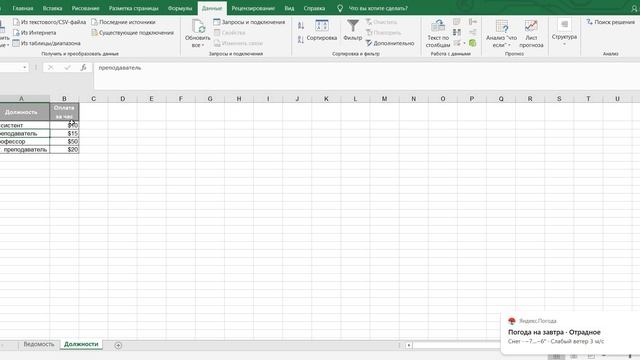
Task: Open the Name Box dropdown arrow
Action: (x=25, y=67)
